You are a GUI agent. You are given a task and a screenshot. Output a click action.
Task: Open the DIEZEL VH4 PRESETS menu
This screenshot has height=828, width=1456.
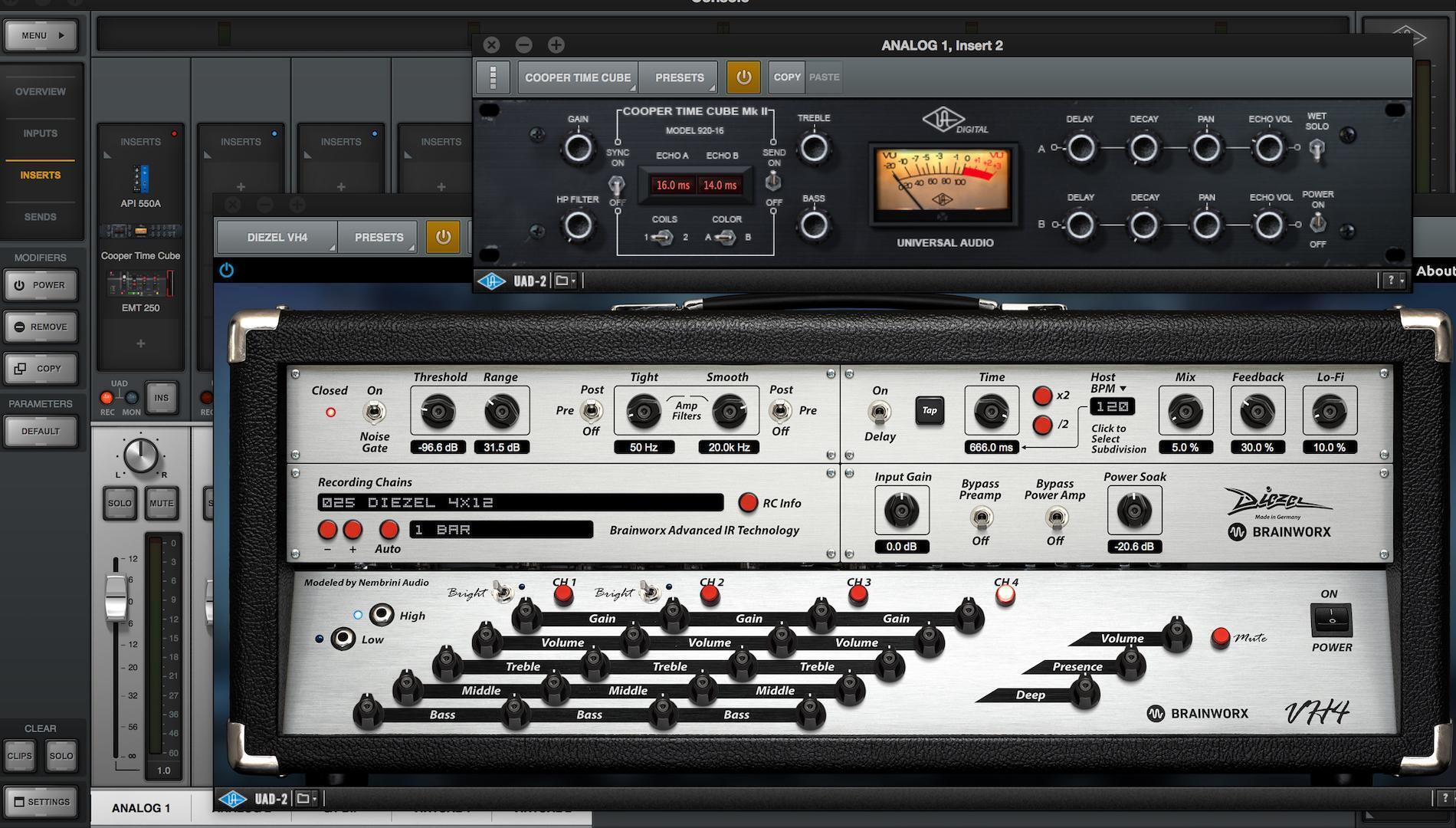coord(379,237)
